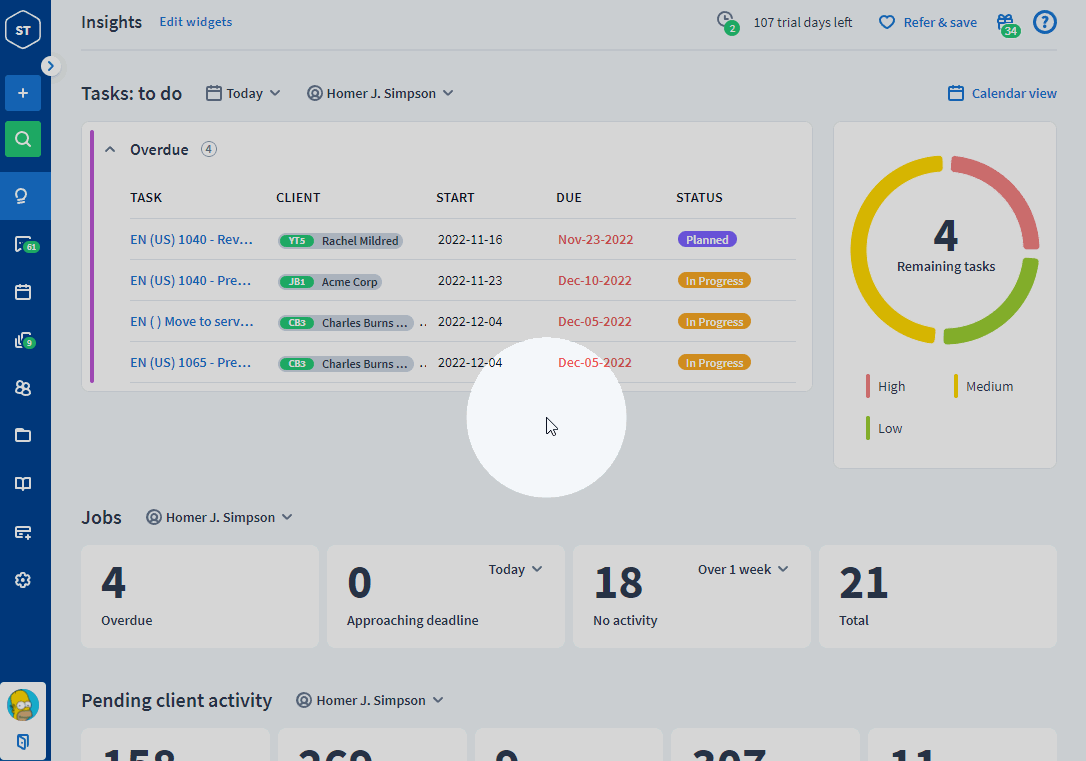Open the Today dropdown in Tasks

click(243, 93)
